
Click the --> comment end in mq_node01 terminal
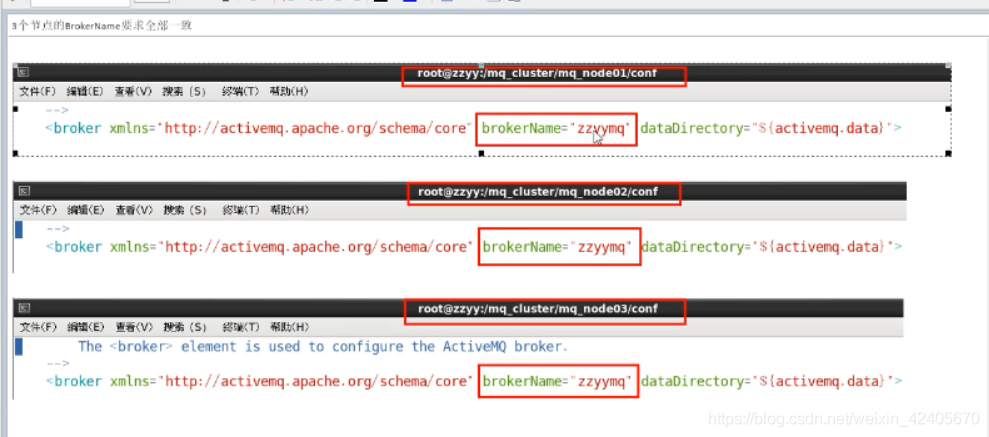point(57,111)
